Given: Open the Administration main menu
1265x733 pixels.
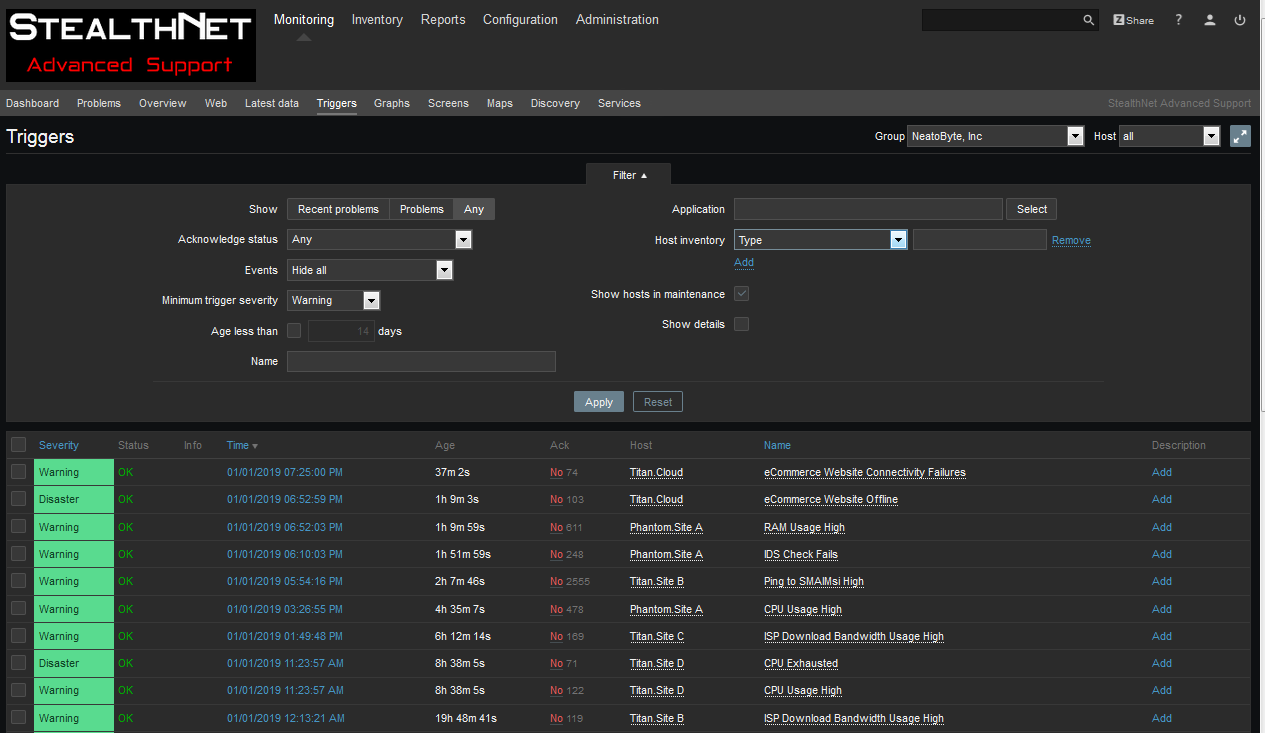Looking at the screenshot, I should coord(617,20).
